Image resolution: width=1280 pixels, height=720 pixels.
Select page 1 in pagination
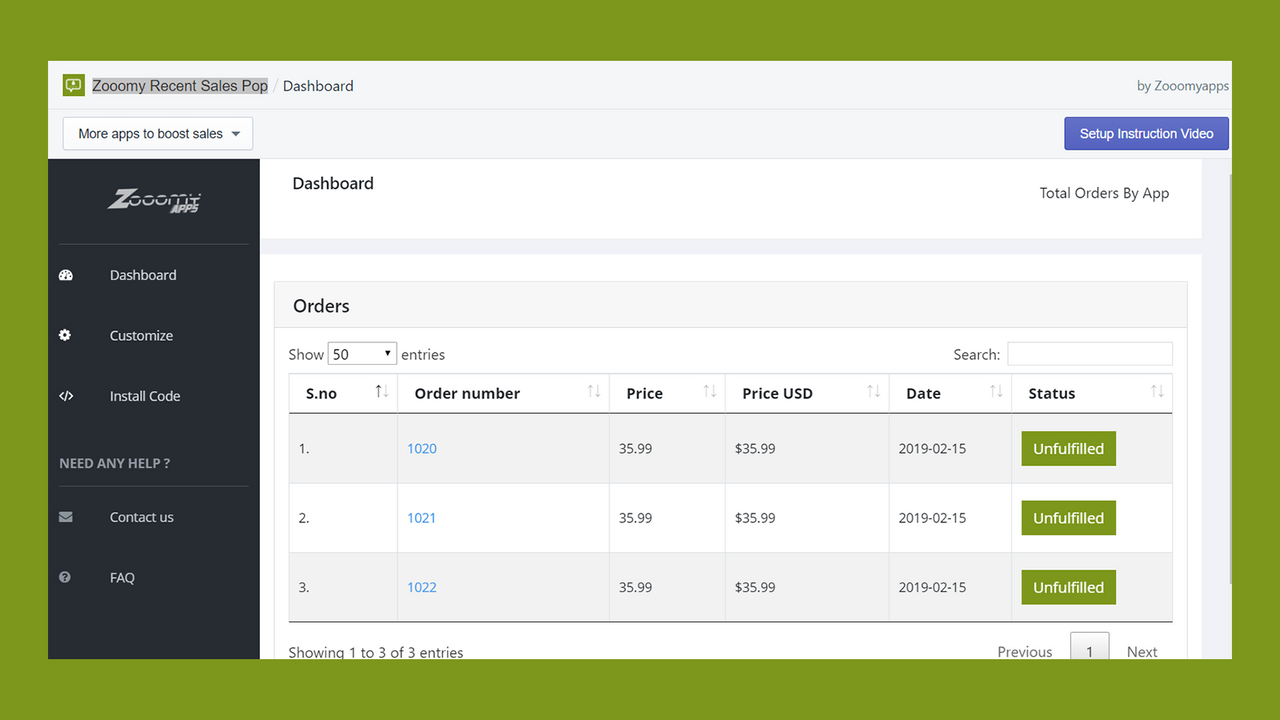click(1089, 647)
